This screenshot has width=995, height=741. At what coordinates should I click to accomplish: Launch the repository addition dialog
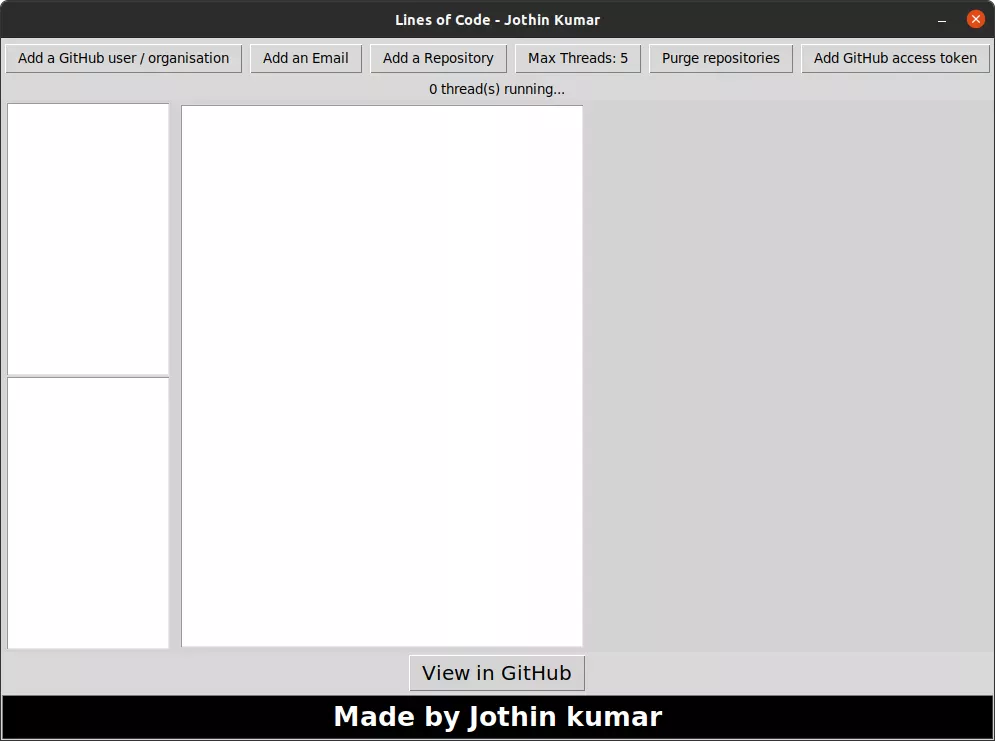[438, 58]
